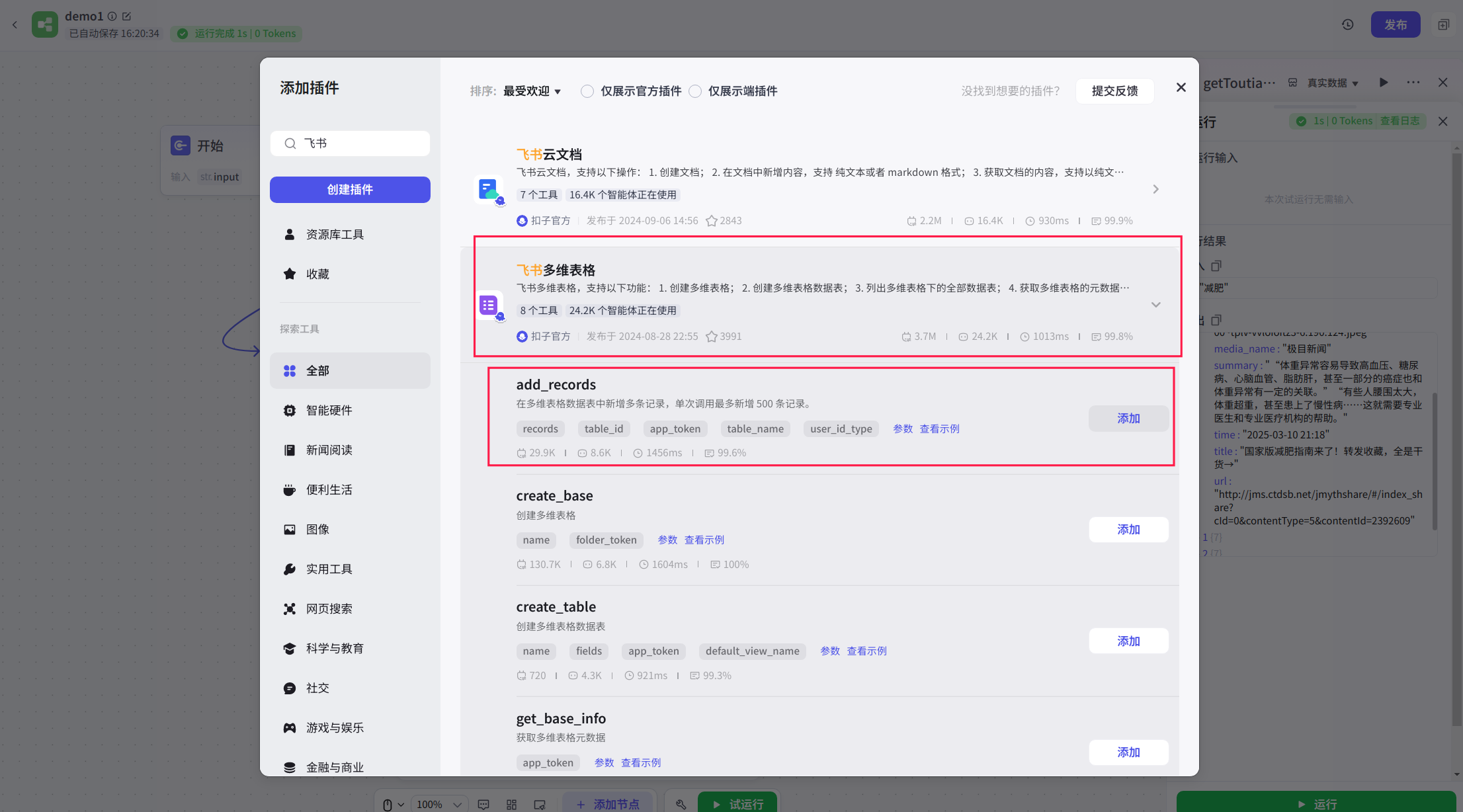Add the add_records tool
The height and width of the screenshot is (812, 1463).
[x=1128, y=419]
